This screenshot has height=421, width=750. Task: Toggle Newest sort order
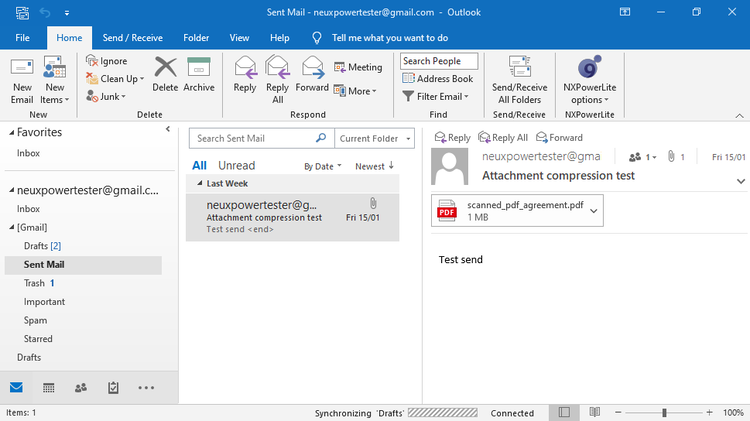pos(374,166)
